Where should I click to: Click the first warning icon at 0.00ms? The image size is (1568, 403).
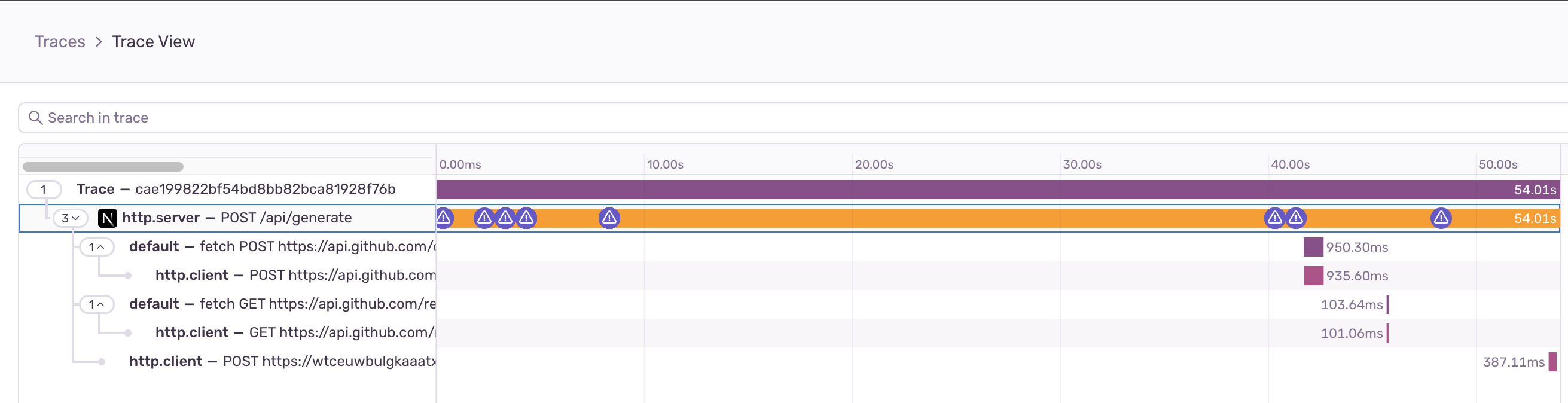point(444,217)
